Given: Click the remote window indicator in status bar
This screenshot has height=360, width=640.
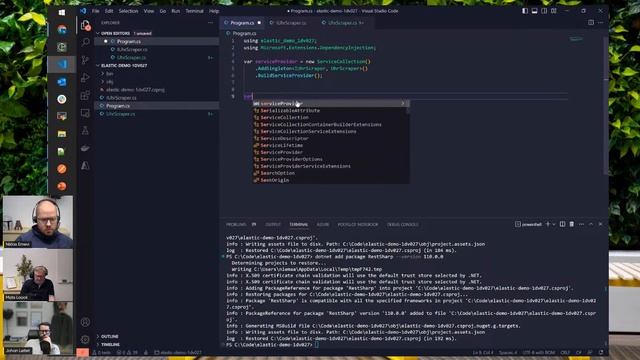Looking at the screenshot, I should coord(82,352).
